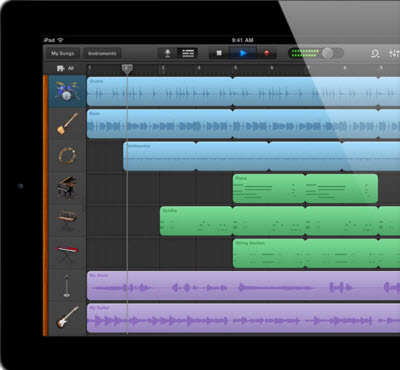Switch to the tracks view button

pyautogui.click(x=188, y=53)
